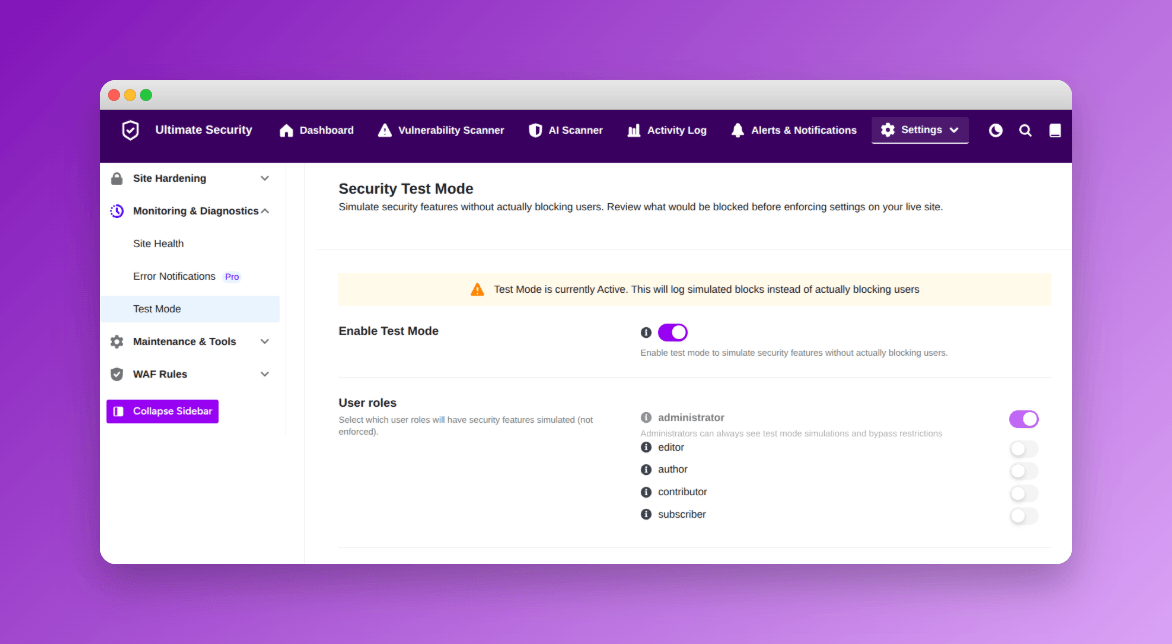Click the Ultimate Security brand name
Image resolution: width=1172 pixels, height=644 pixels.
point(203,130)
